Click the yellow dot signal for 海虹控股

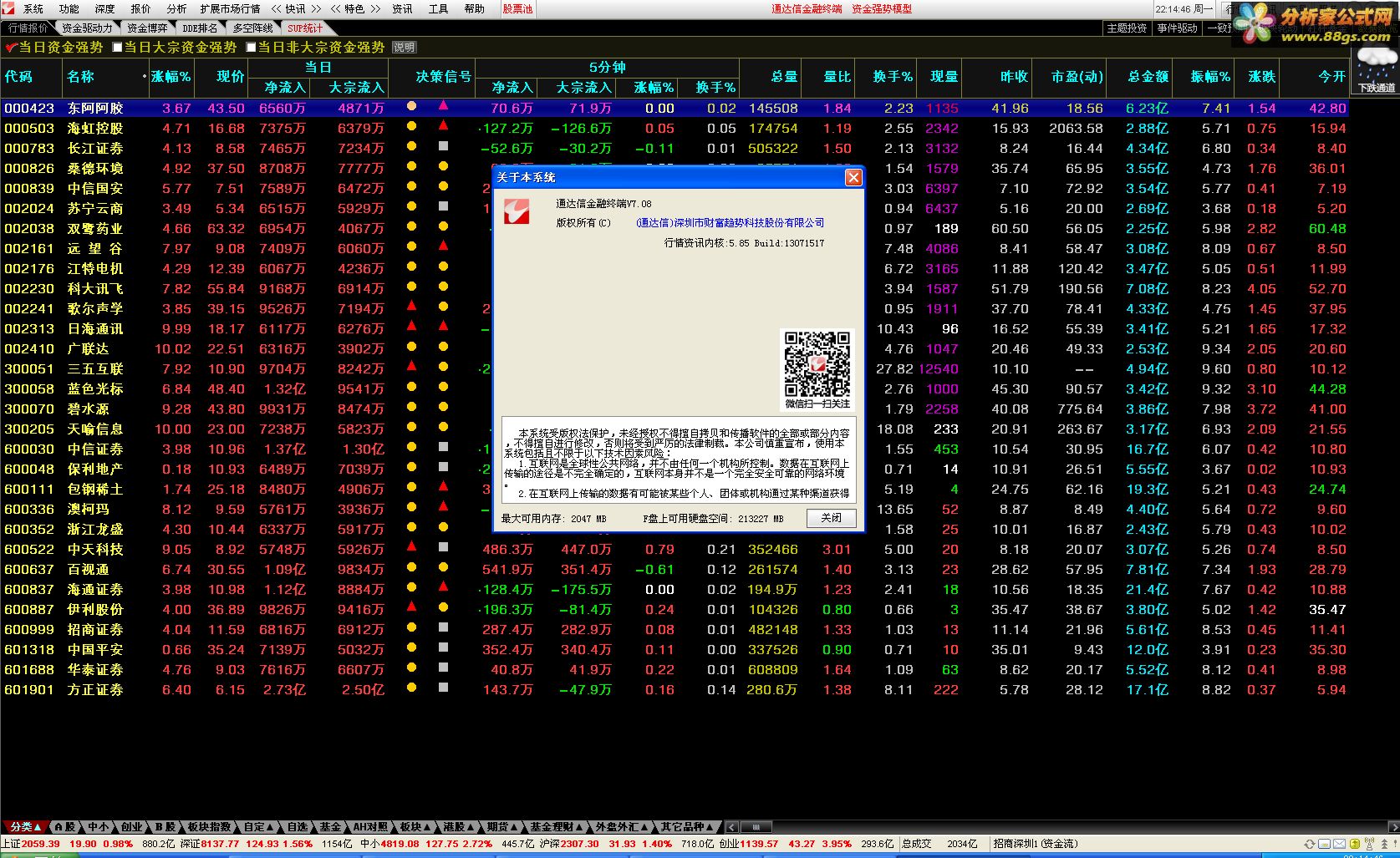411,126
